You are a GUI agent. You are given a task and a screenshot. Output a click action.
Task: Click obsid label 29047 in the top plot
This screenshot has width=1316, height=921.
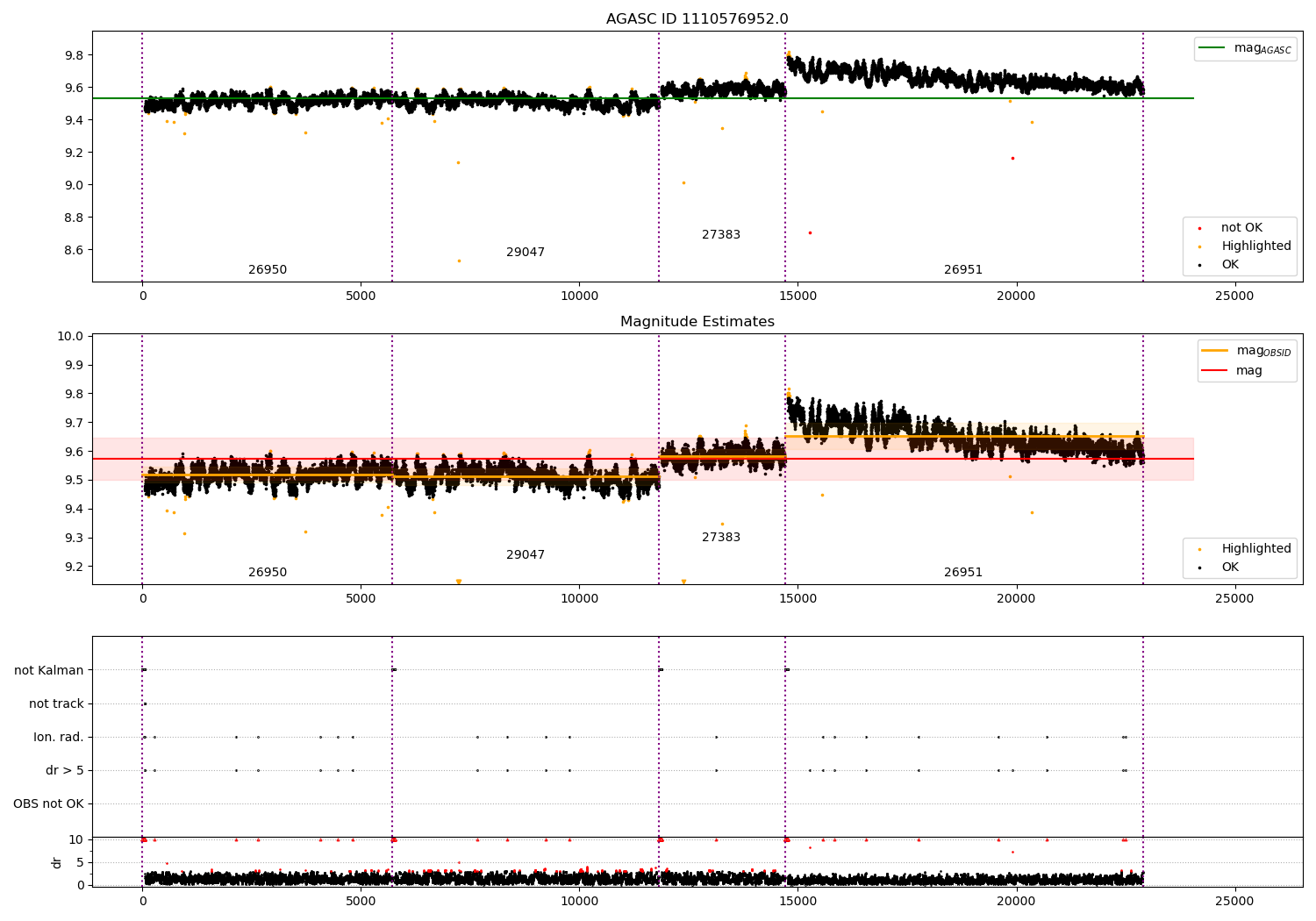click(526, 253)
